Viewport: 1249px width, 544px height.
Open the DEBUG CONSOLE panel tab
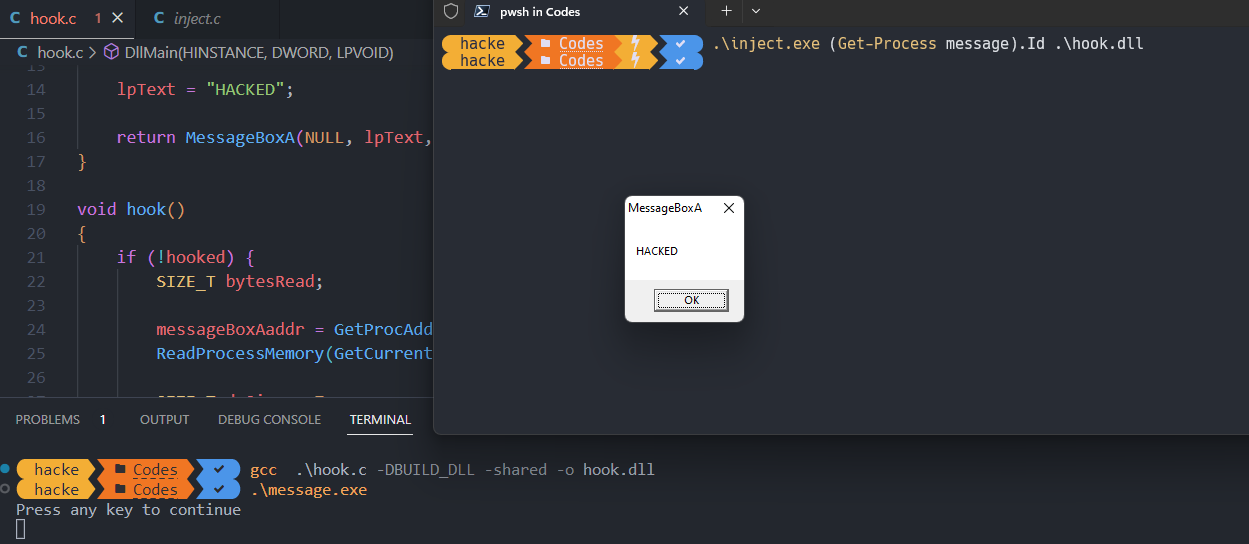270,419
